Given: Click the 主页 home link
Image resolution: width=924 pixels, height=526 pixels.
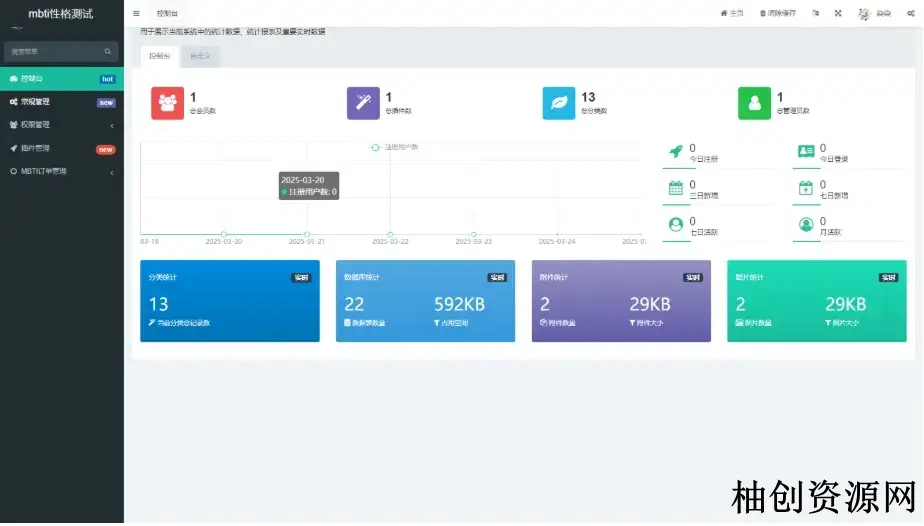Looking at the screenshot, I should click(x=732, y=13).
